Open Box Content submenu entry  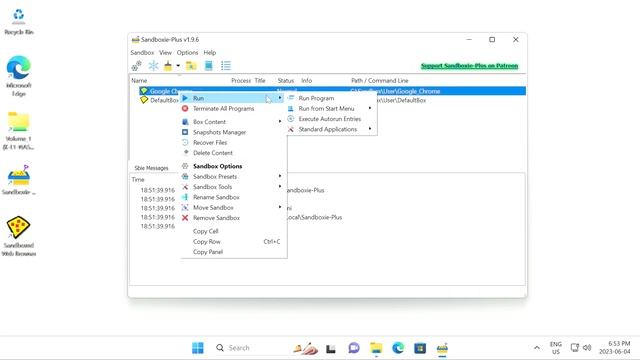click(233, 122)
